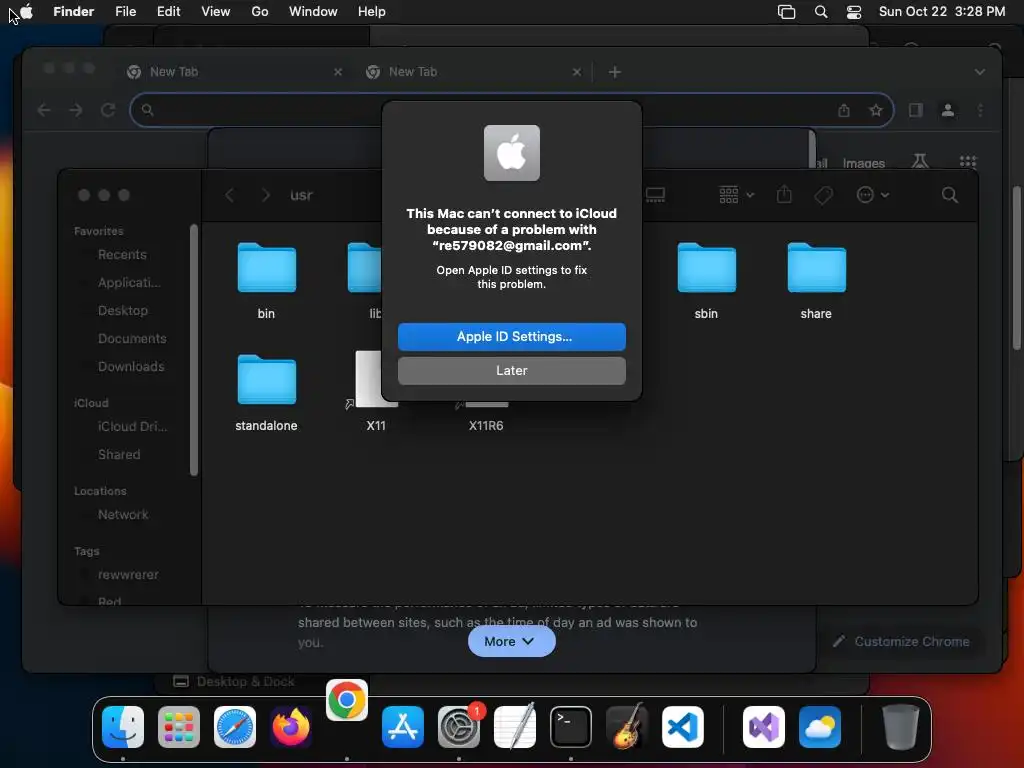Click the Finder sidebar scrollbar
Screen dimensions: 1024x768
[193, 350]
